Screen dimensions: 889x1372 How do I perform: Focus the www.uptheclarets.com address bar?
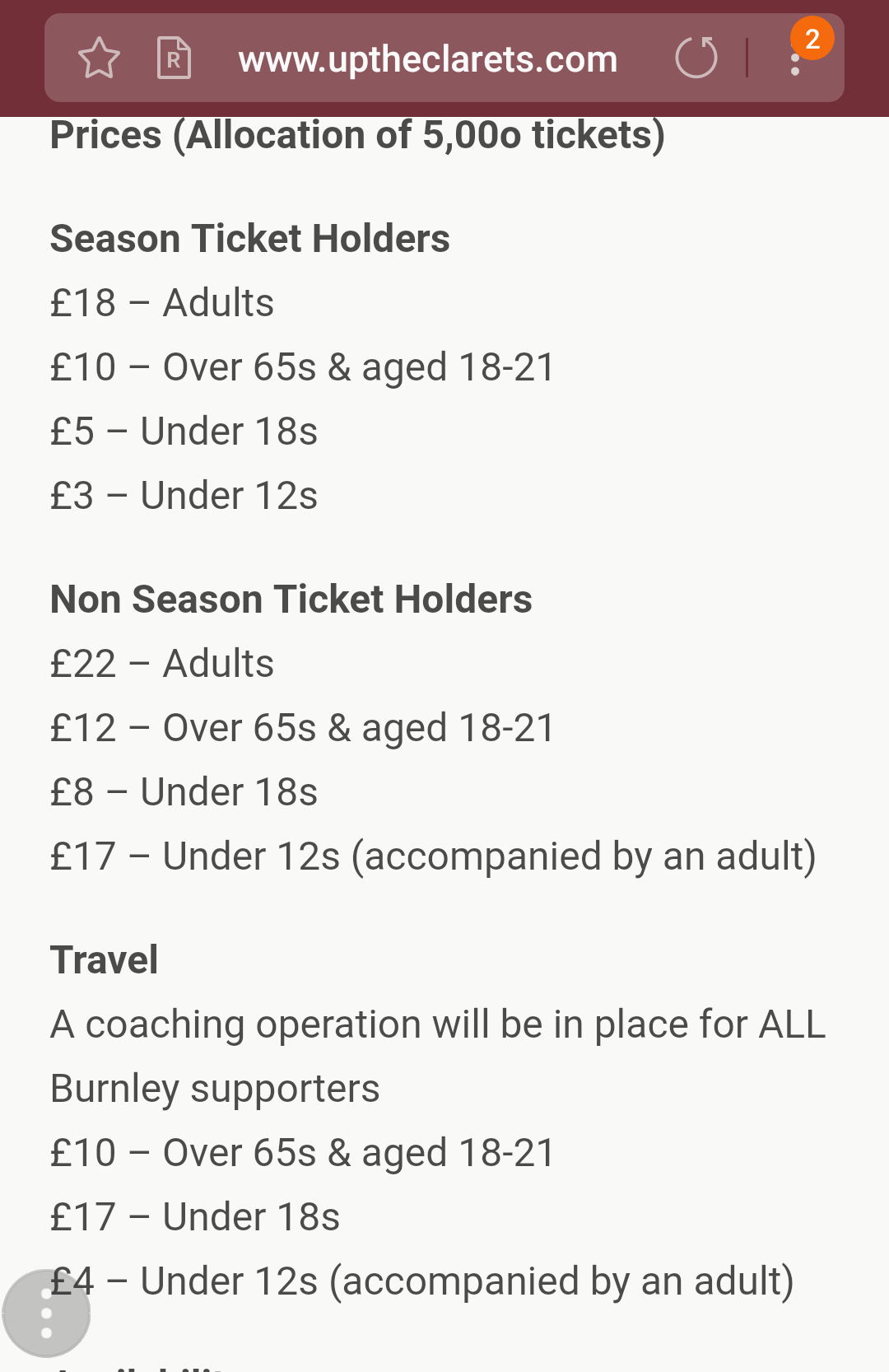427,59
